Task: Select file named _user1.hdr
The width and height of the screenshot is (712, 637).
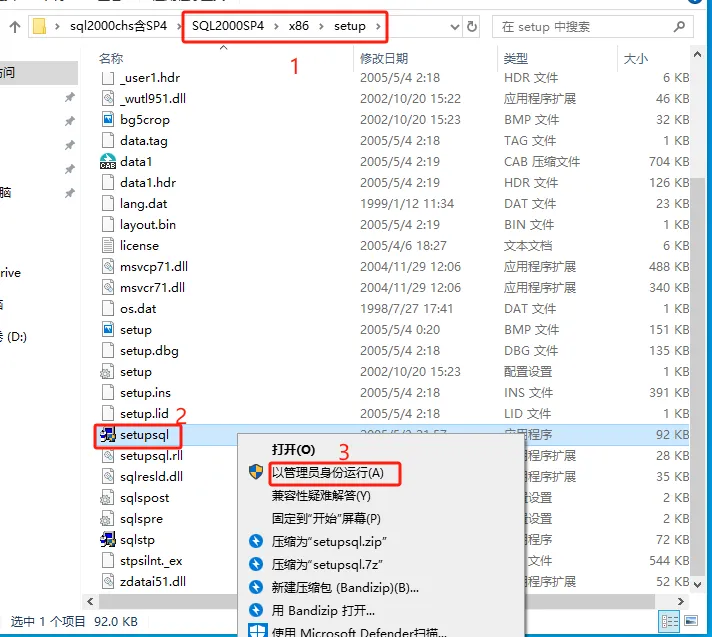Action: tap(150, 78)
